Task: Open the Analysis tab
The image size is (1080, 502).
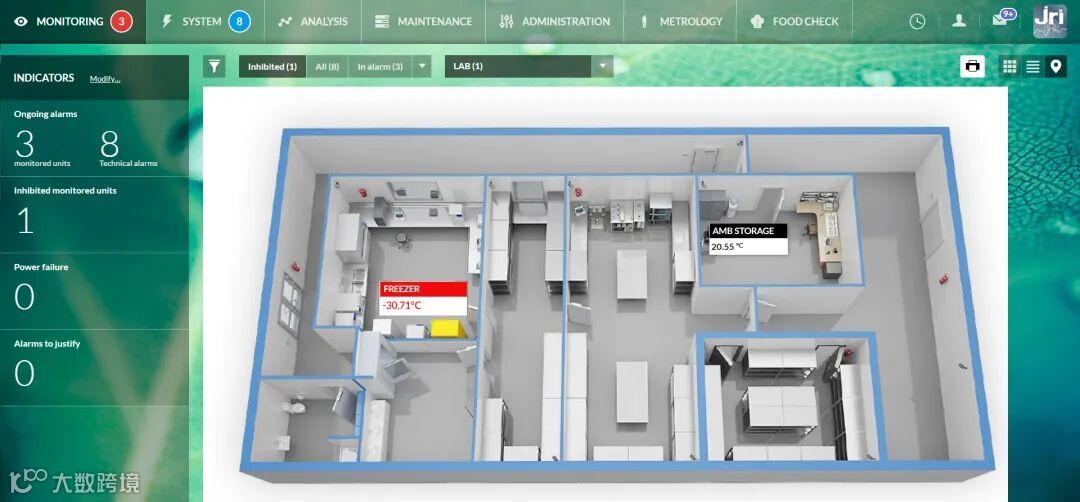Action: point(312,21)
